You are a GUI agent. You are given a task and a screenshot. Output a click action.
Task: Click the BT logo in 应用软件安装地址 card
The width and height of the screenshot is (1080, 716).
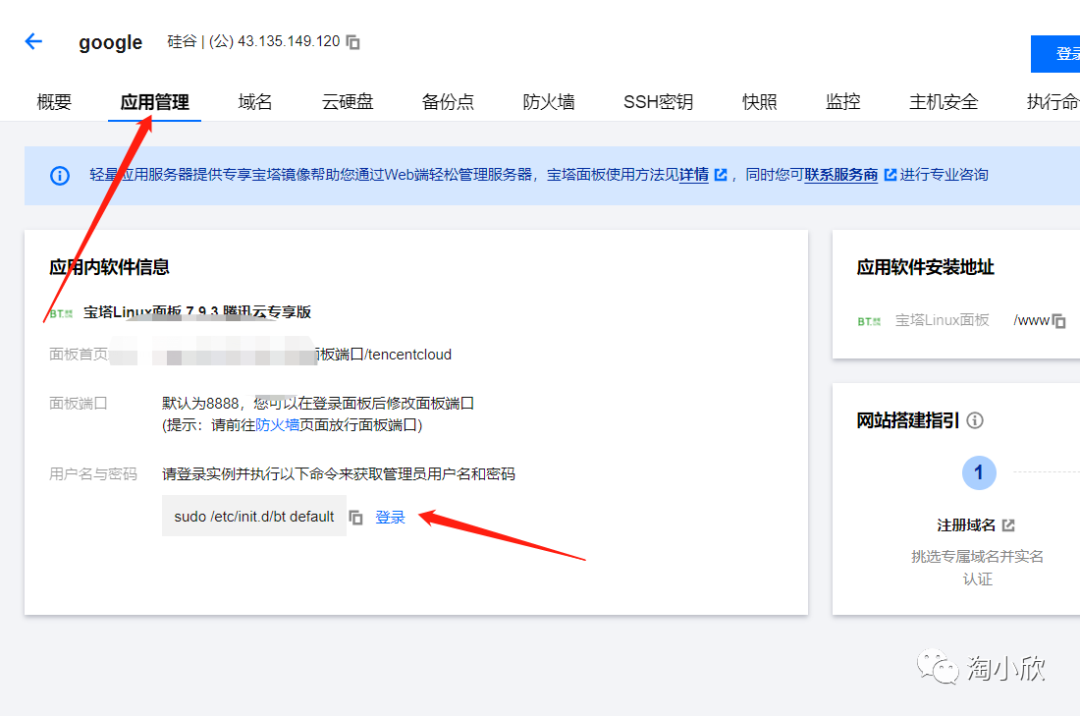pyautogui.click(x=869, y=321)
